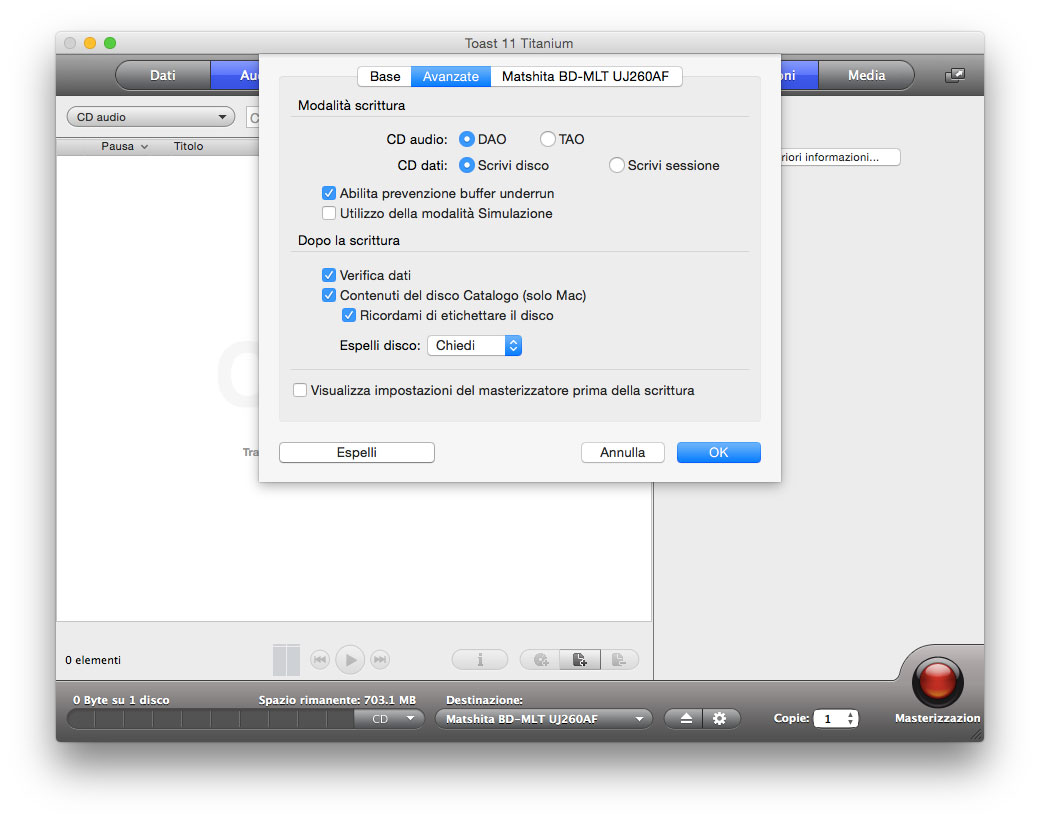1040x822 pixels.
Task: Click the remove file icon
Action: 619,659
